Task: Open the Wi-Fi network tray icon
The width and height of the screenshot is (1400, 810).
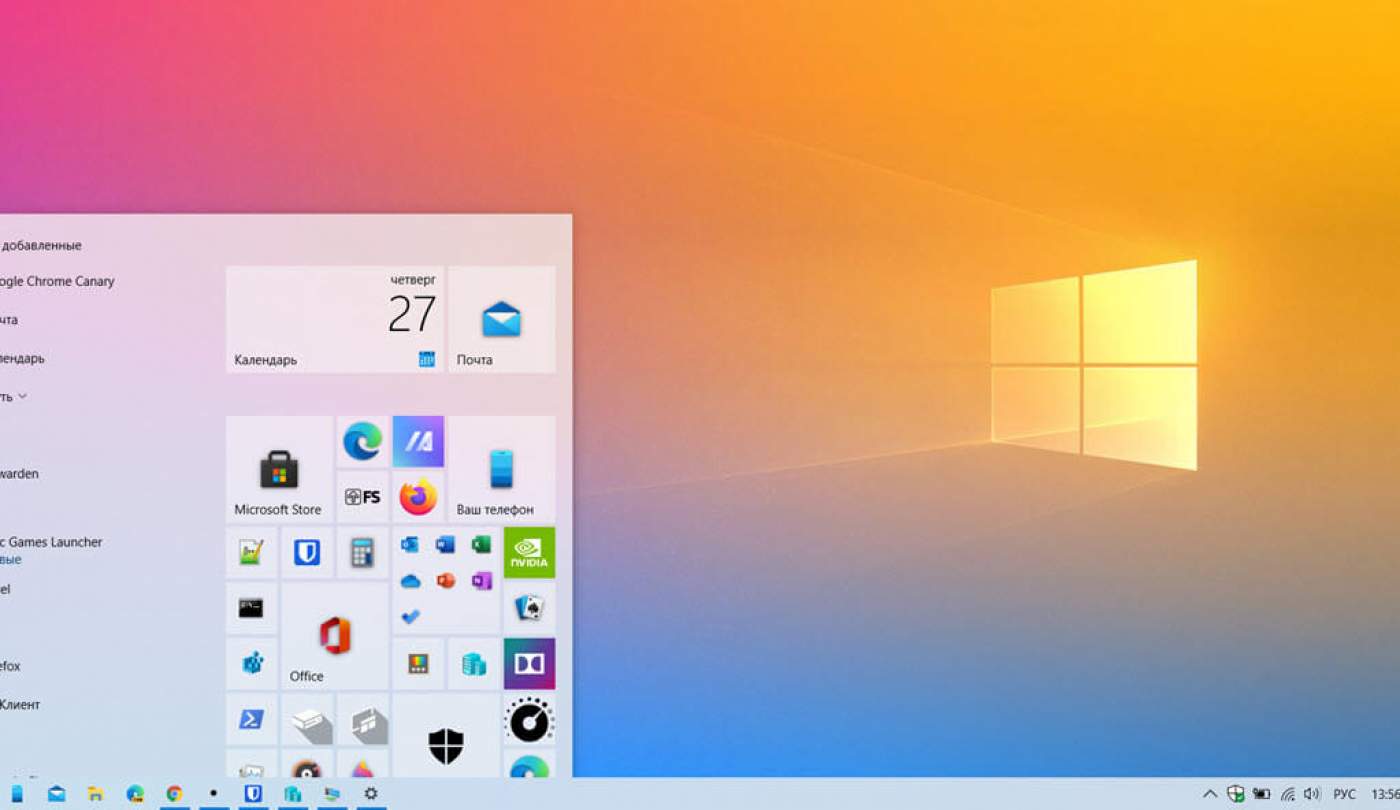Action: tap(1288, 794)
